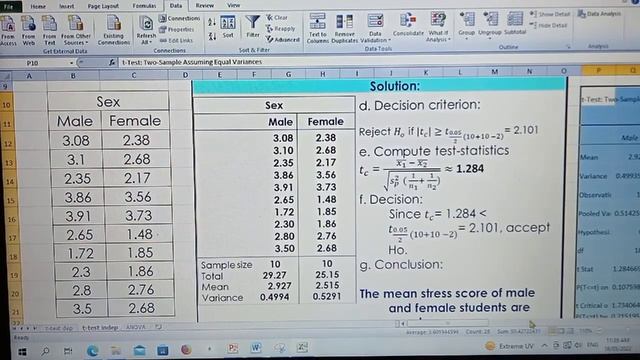640x360 pixels.
Task: Select the ANOVA sheet tab
Action: click(136, 327)
